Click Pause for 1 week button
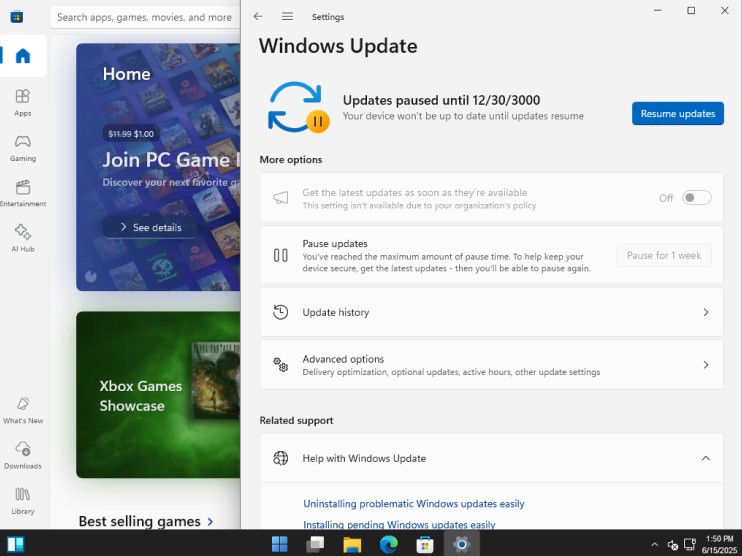 (x=664, y=256)
